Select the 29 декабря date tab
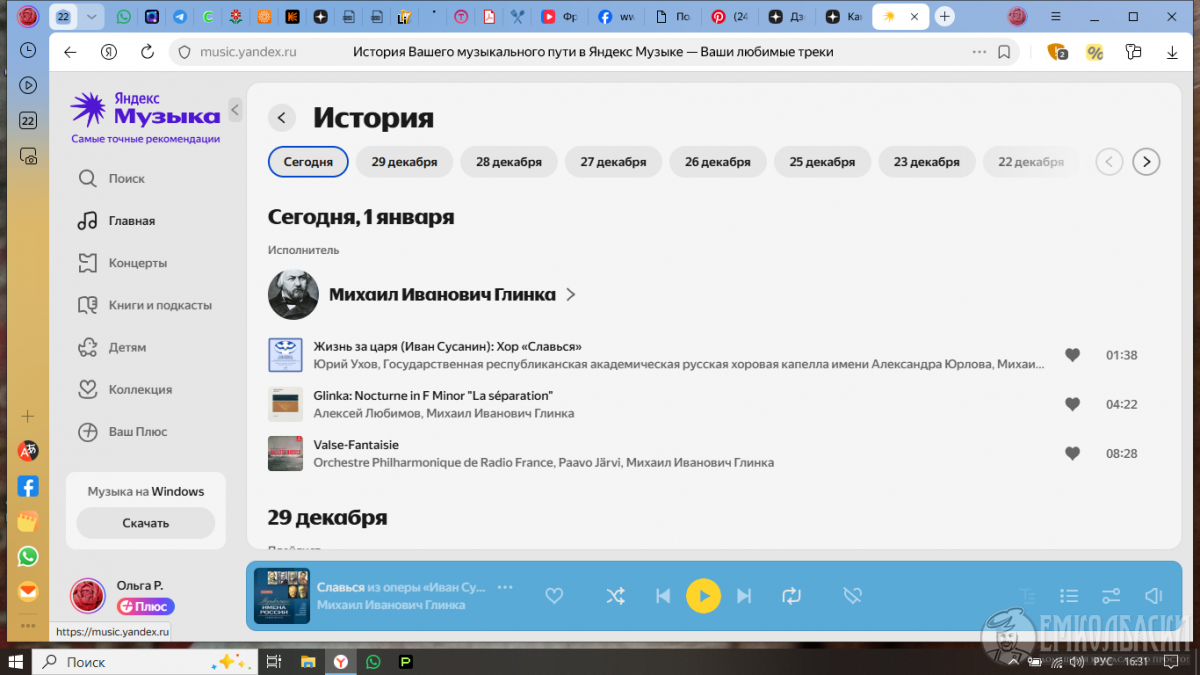 (404, 162)
